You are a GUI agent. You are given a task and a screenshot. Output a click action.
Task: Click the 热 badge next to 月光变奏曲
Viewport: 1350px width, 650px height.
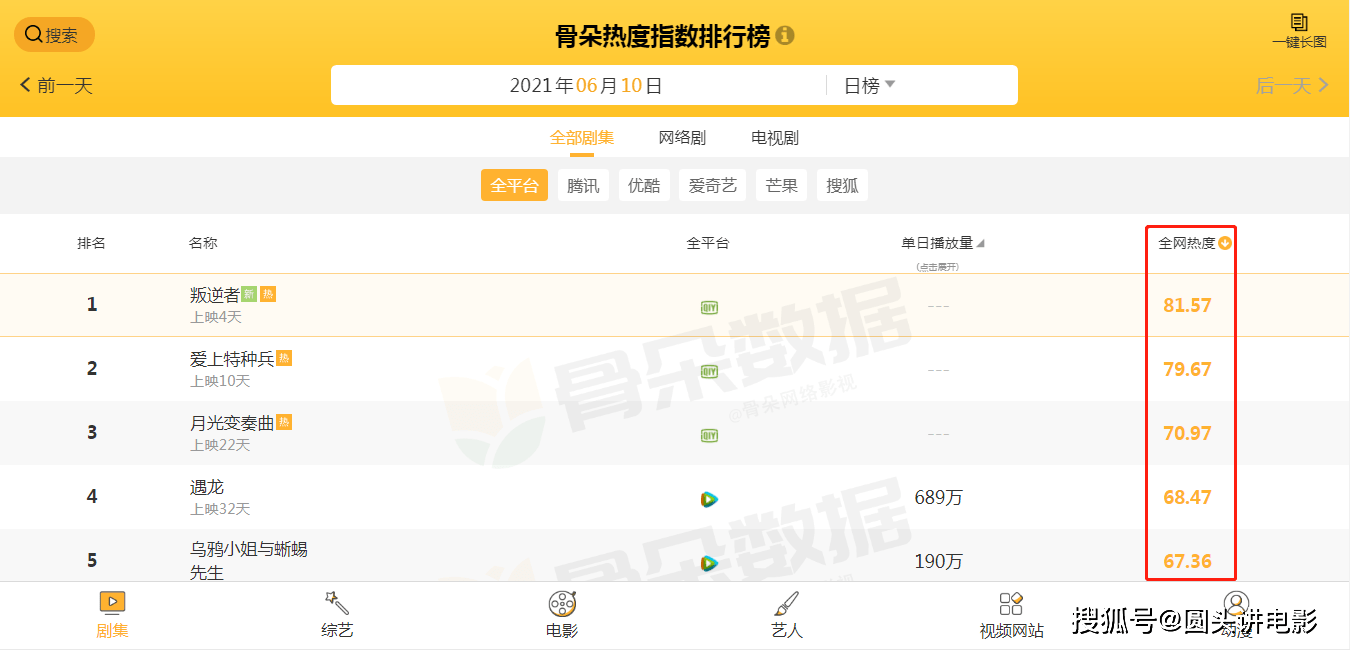point(284,422)
